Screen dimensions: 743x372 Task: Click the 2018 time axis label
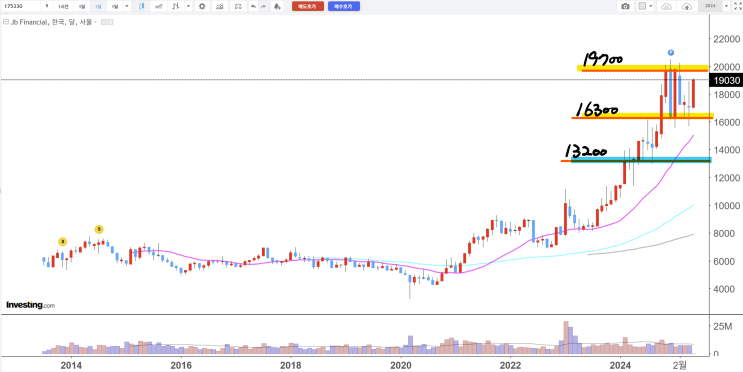[290, 365]
